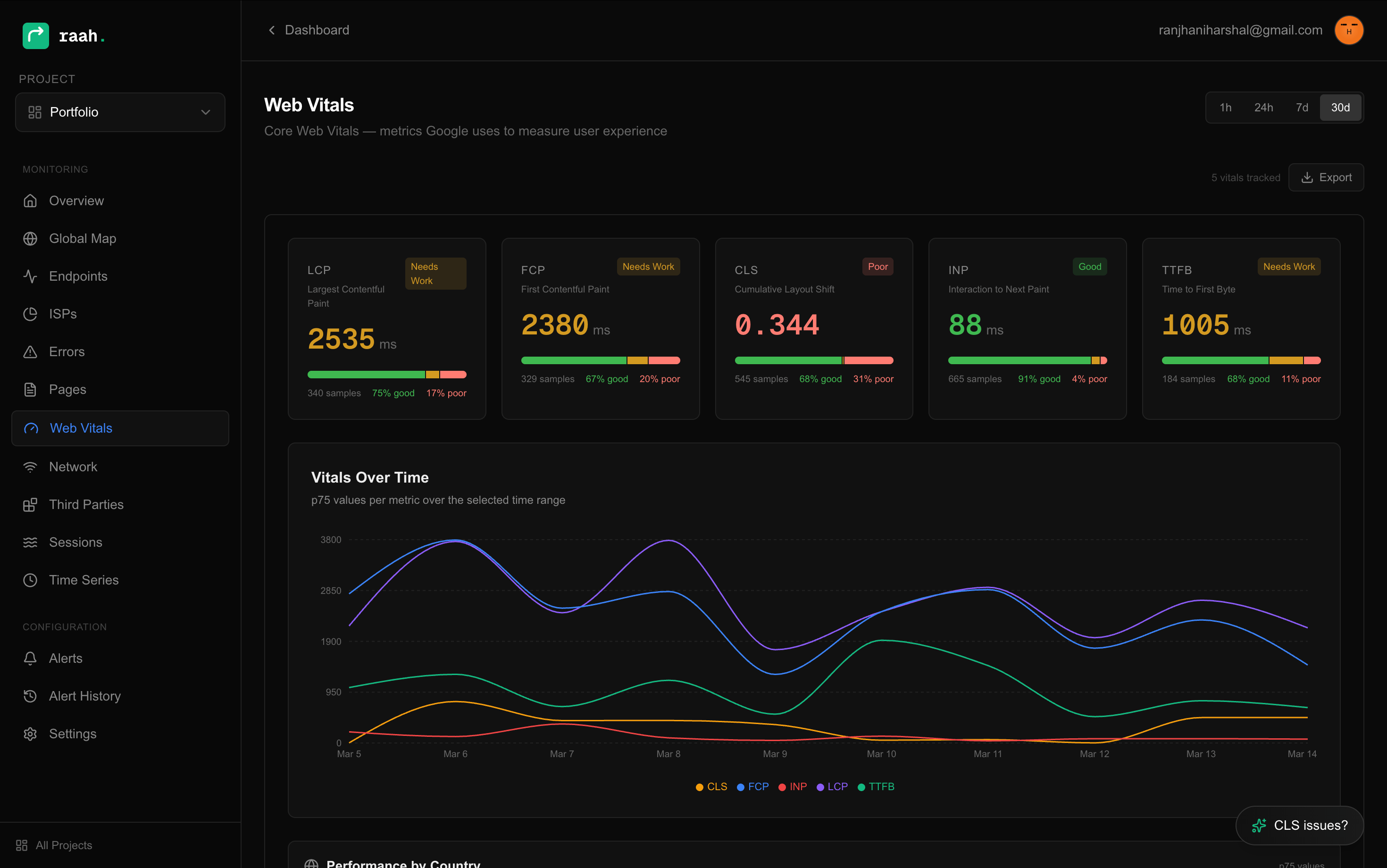
Task: Open Alerts using the bell icon
Action: (x=31, y=658)
